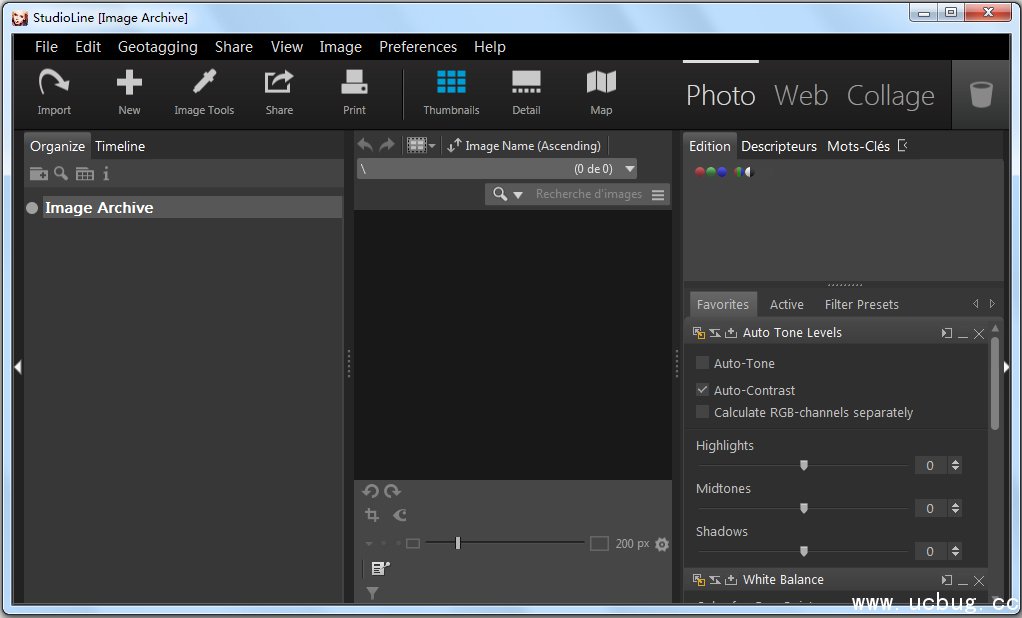
Task: Open the Map view
Action: click(x=601, y=91)
